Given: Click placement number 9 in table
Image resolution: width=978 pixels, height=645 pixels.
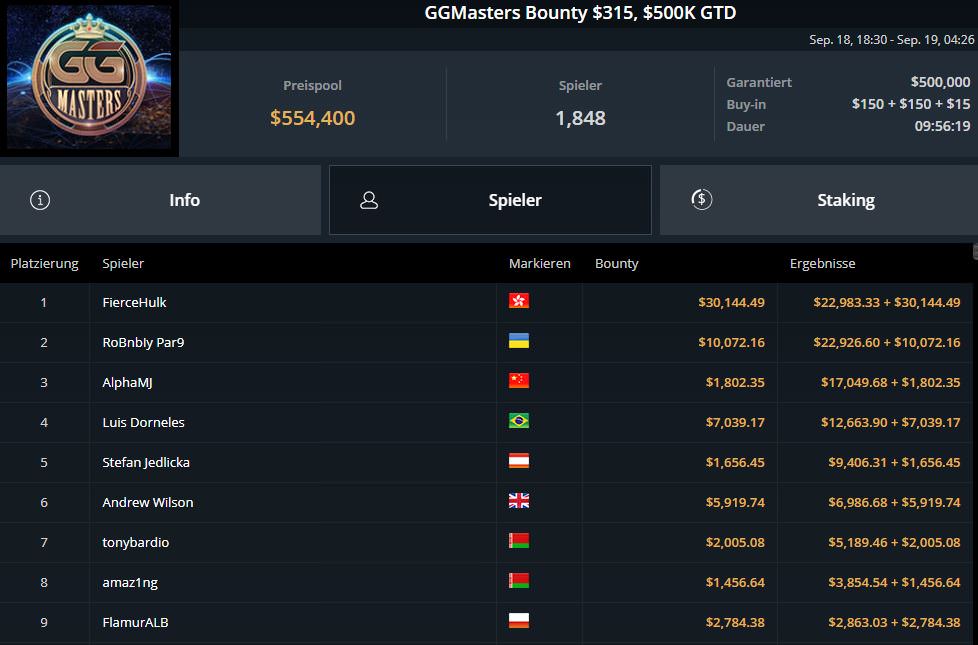Looking at the screenshot, I should click(x=44, y=622).
